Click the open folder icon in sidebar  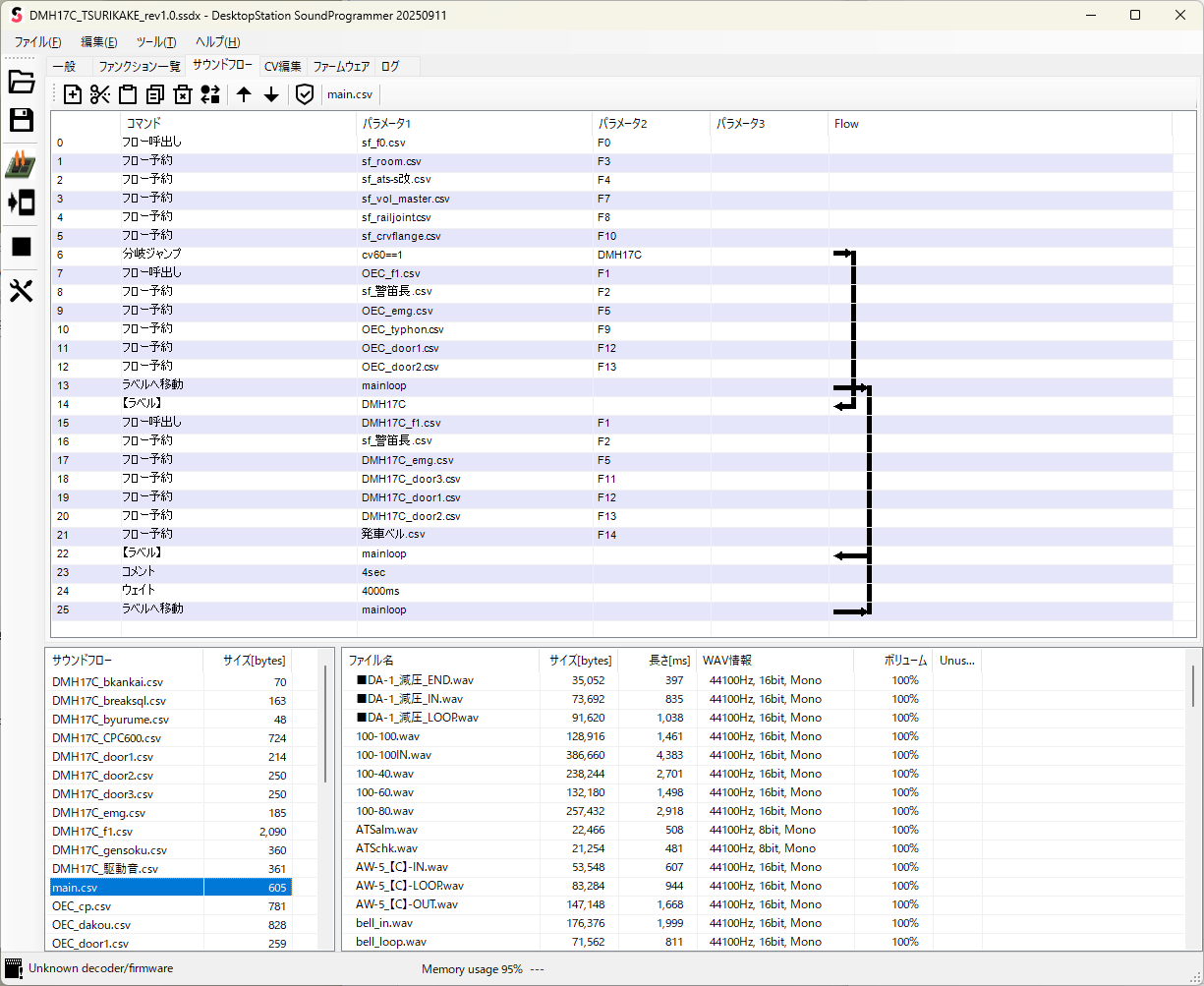pos(22,82)
